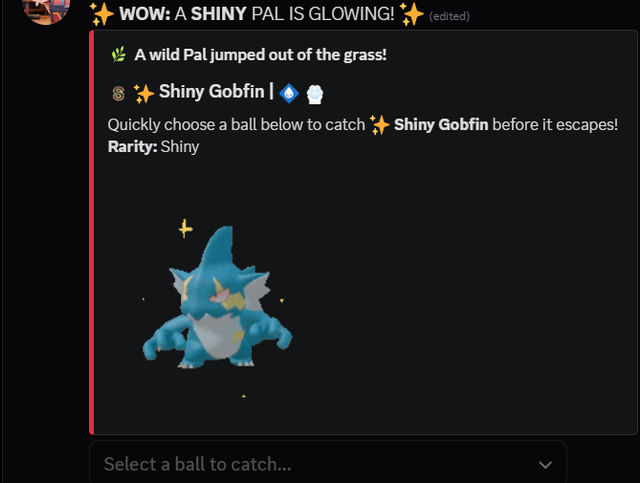The height and width of the screenshot is (483, 640).
Task: Click the user avatar at top left
Action: coord(46,10)
